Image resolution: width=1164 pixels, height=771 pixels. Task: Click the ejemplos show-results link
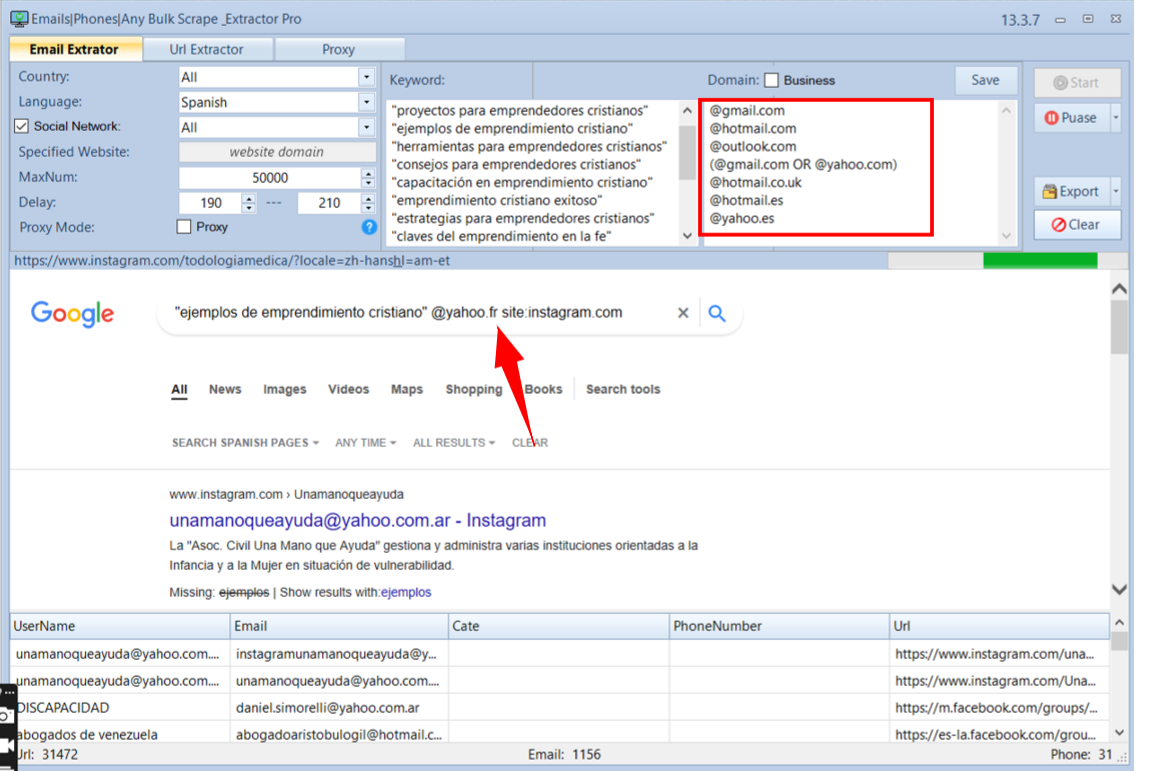406,592
